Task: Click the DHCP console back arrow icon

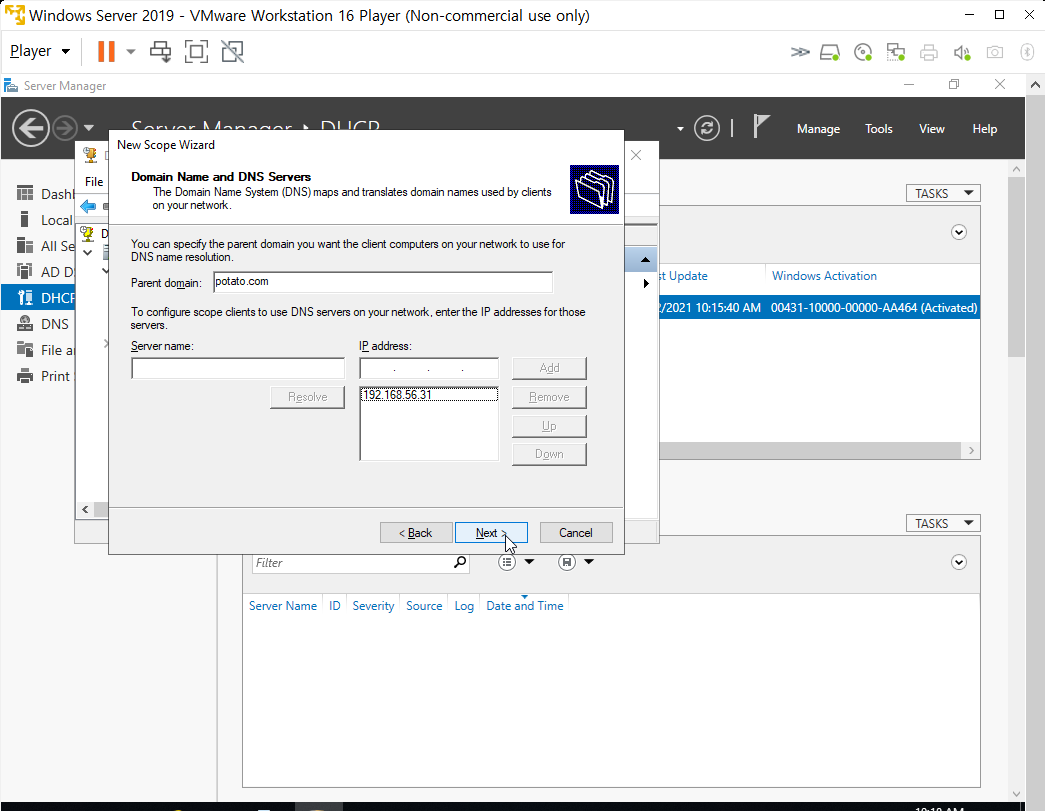Action: tap(88, 207)
